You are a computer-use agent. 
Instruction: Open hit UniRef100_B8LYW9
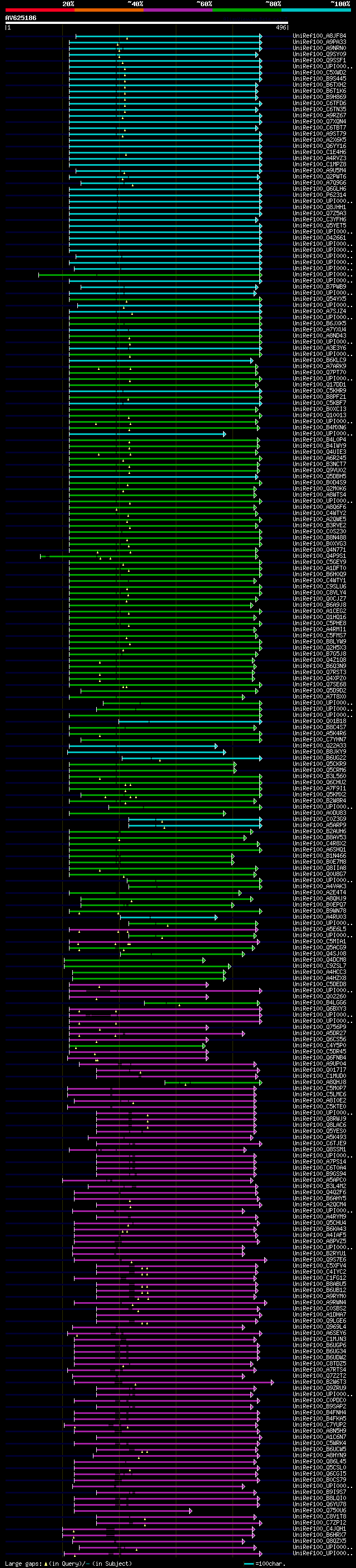[x=319, y=641]
